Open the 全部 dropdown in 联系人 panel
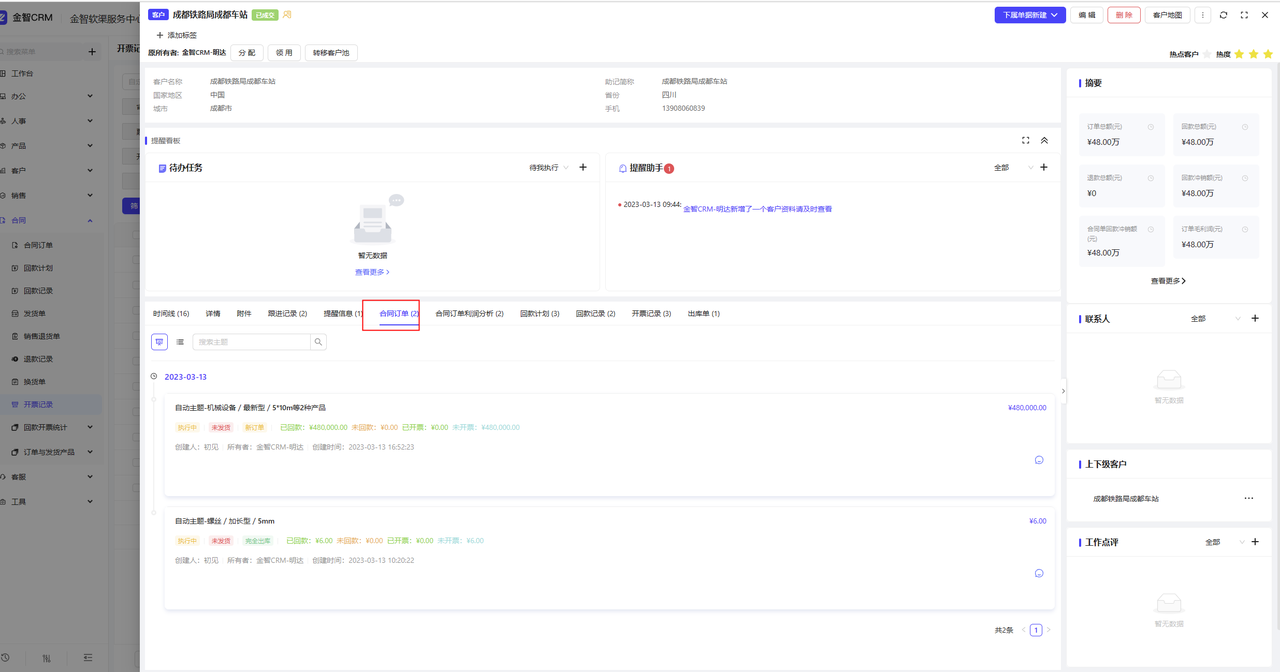This screenshot has height=672, width=1280. pyautogui.click(x=1216, y=319)
